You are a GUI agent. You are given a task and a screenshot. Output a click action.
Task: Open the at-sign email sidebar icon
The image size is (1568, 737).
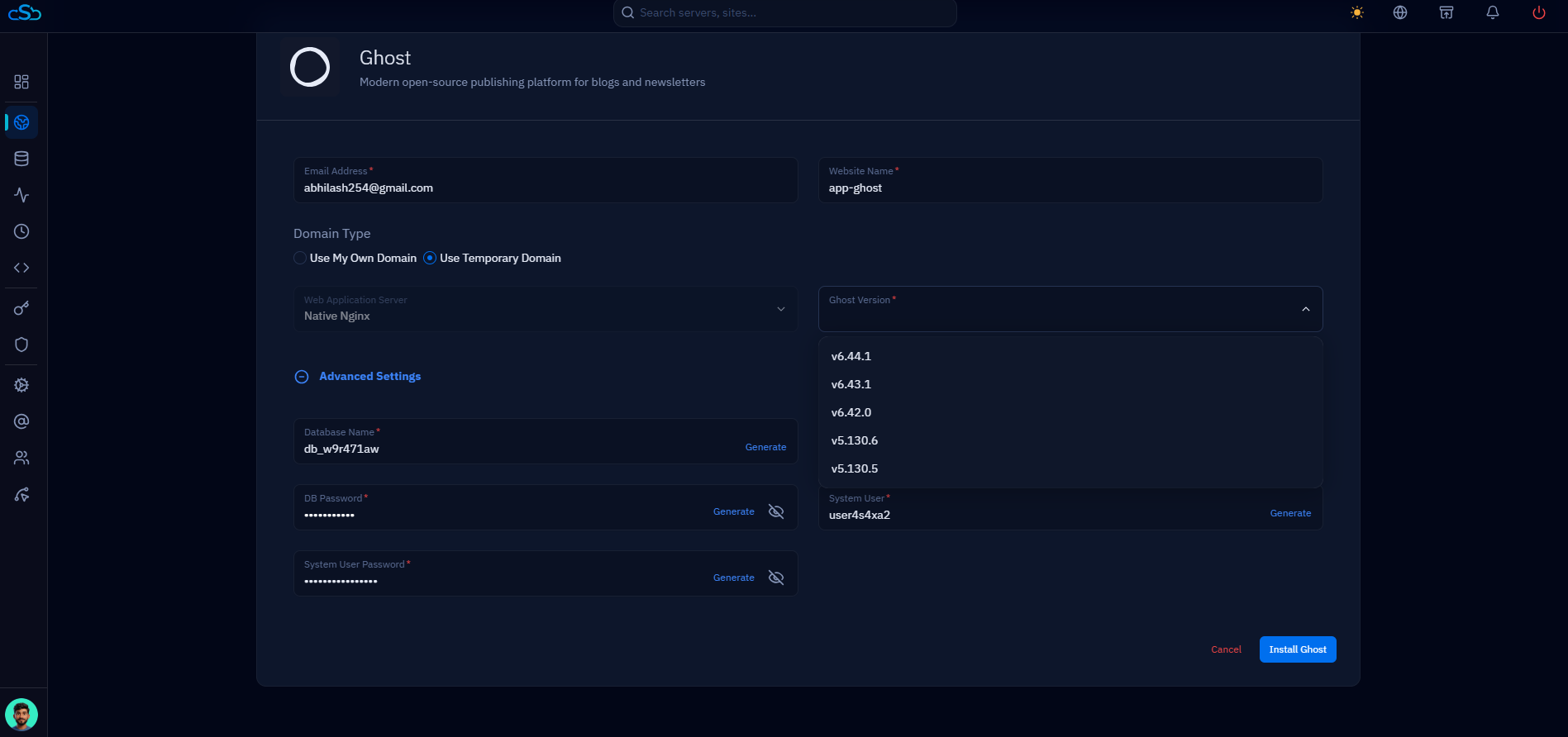click(21, 421)
